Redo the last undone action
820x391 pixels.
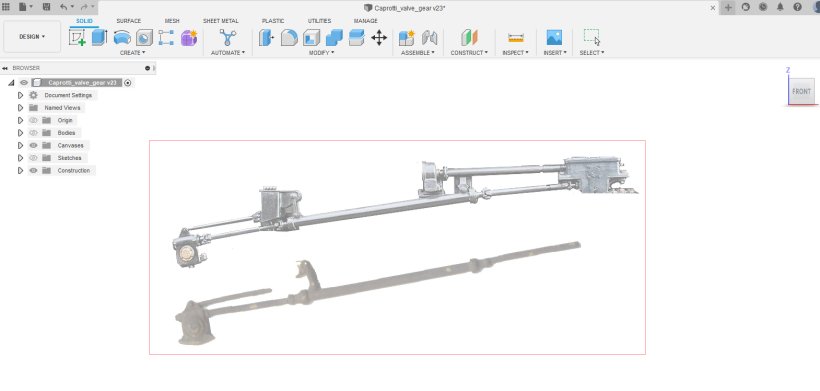[84, 7]
